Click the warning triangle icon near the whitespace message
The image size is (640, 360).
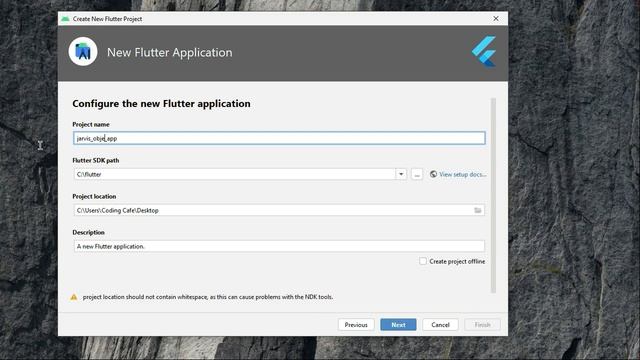coord(74,297)
